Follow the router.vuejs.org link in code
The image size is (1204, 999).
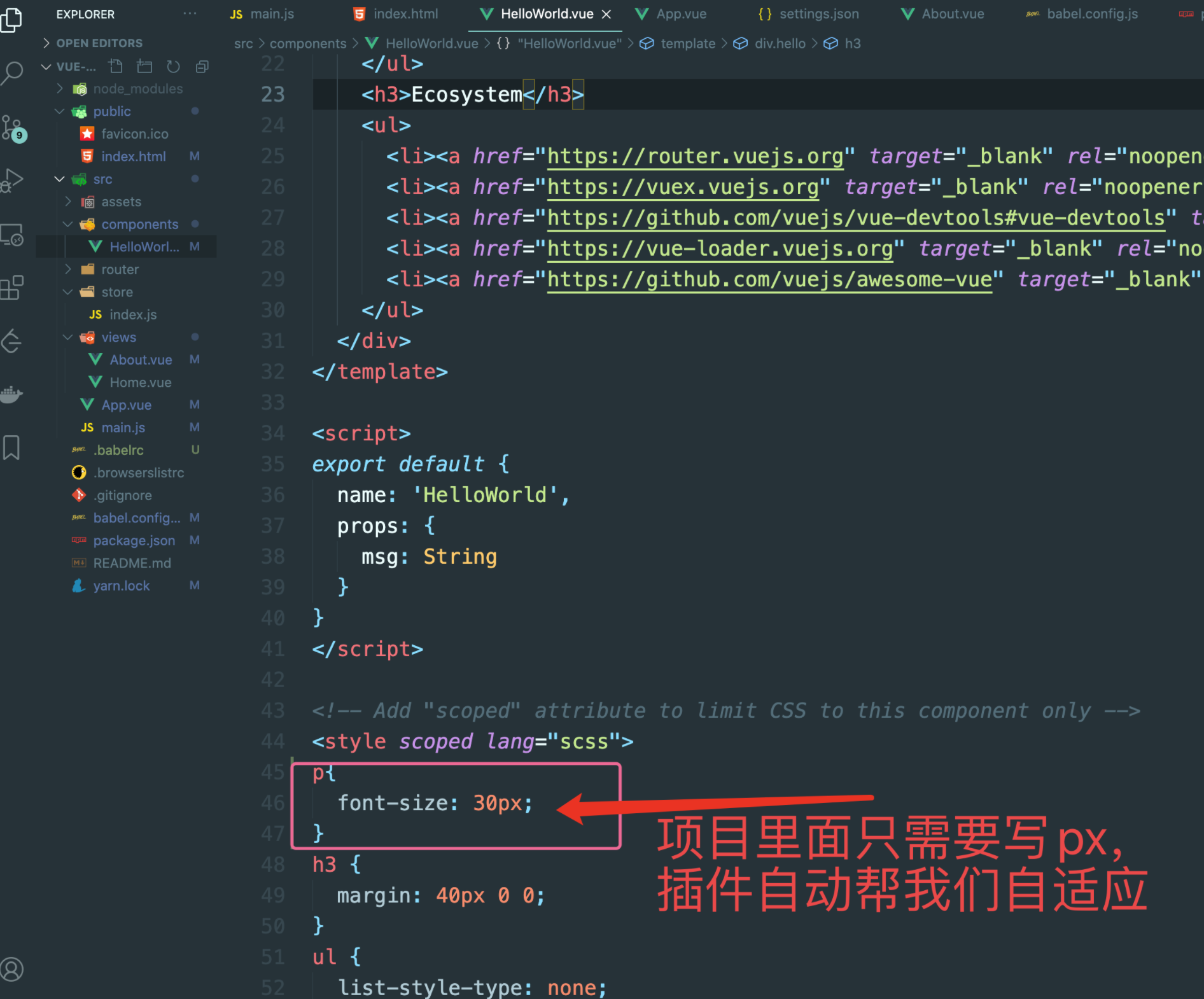click(695, 157)
